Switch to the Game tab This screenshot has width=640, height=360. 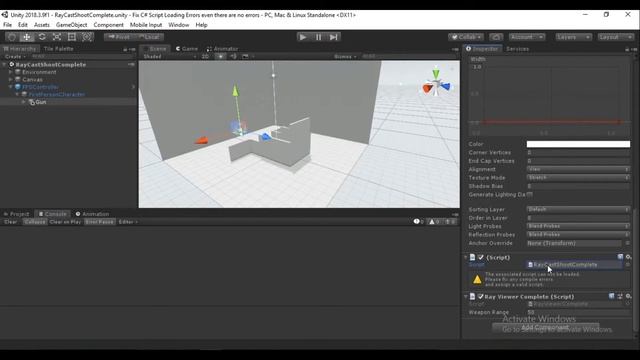(x=187, y=49)
